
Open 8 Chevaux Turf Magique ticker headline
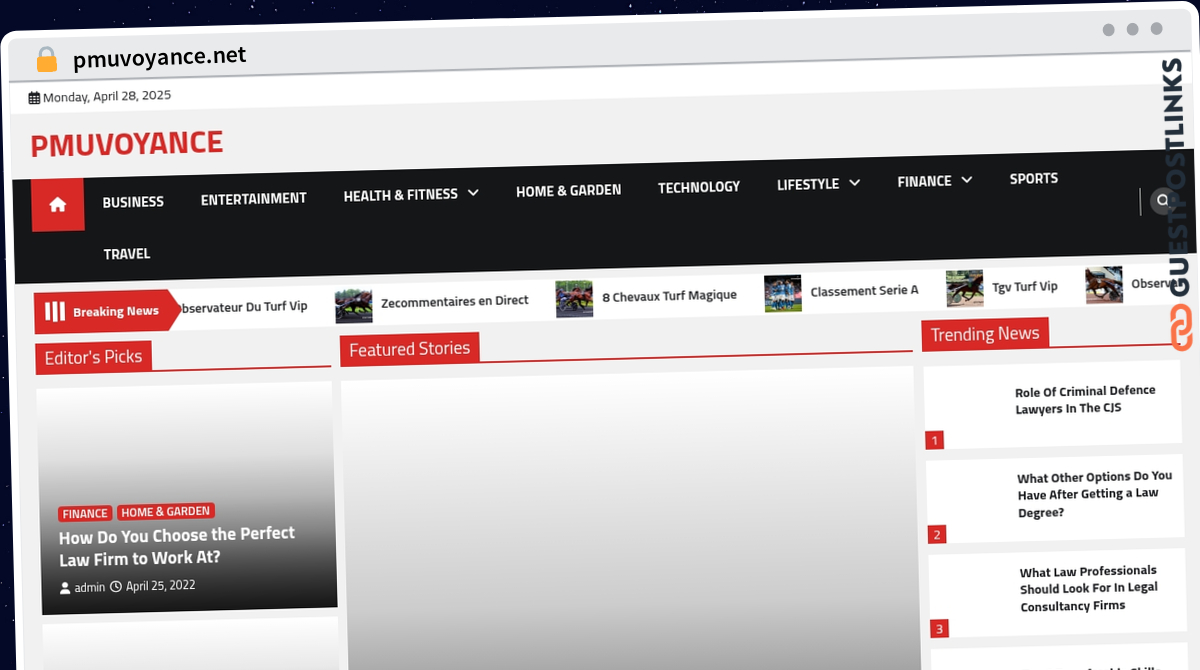pos(669,296)
